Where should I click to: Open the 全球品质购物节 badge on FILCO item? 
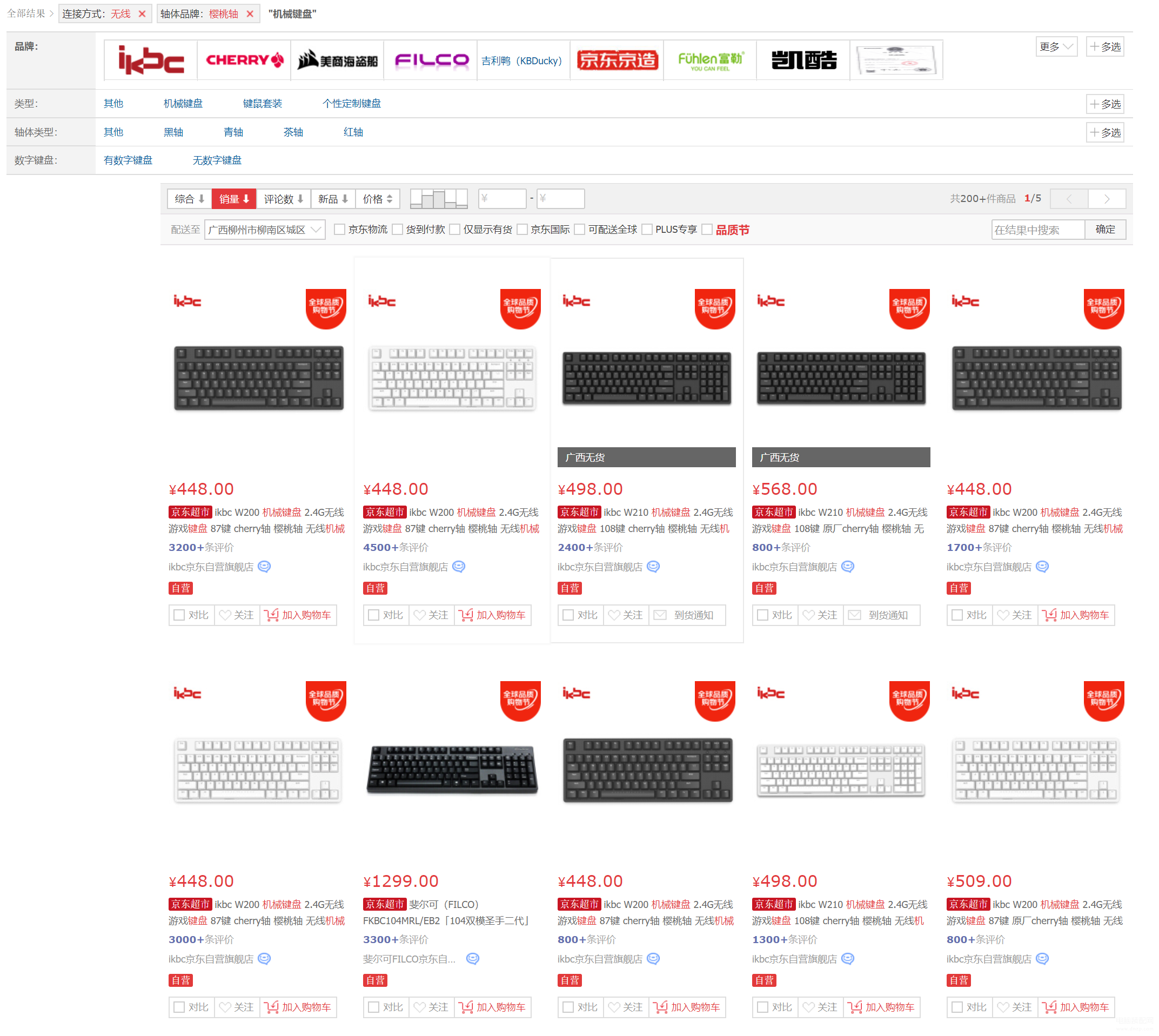coord(520,701)
